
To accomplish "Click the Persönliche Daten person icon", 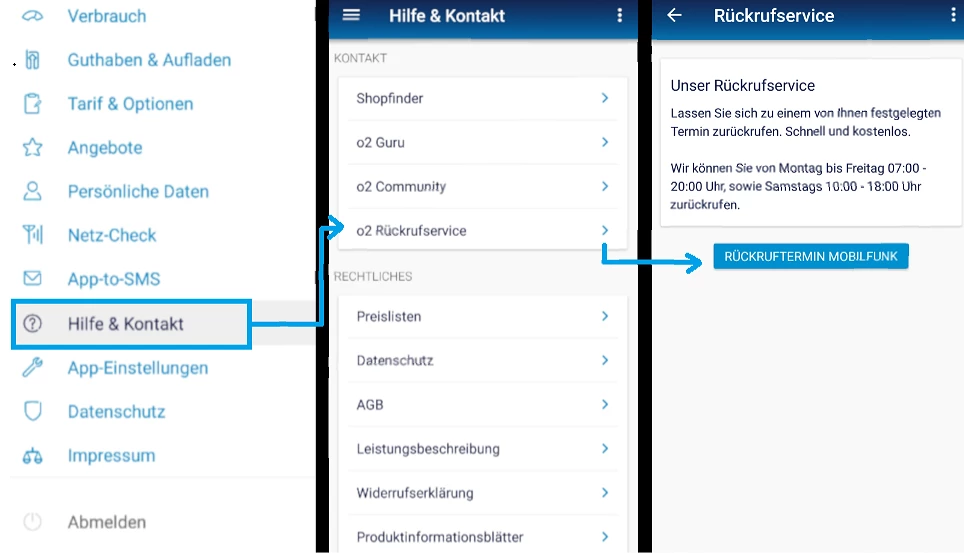I will click(33, 191).
